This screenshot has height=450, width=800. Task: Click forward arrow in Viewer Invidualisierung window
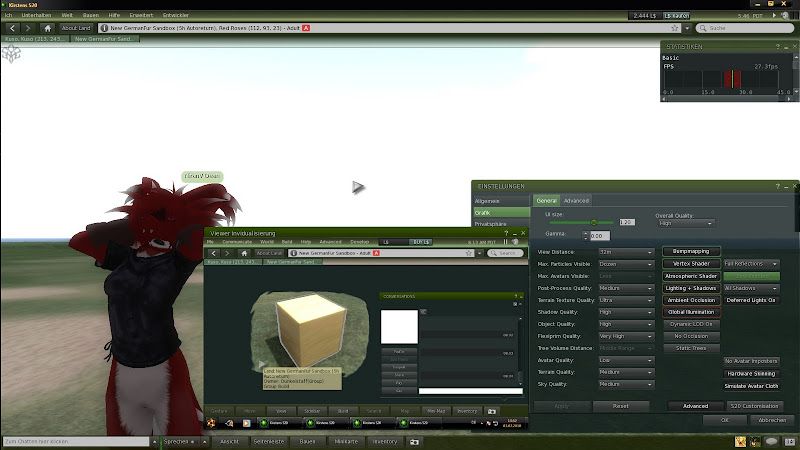tap(227, 253)
